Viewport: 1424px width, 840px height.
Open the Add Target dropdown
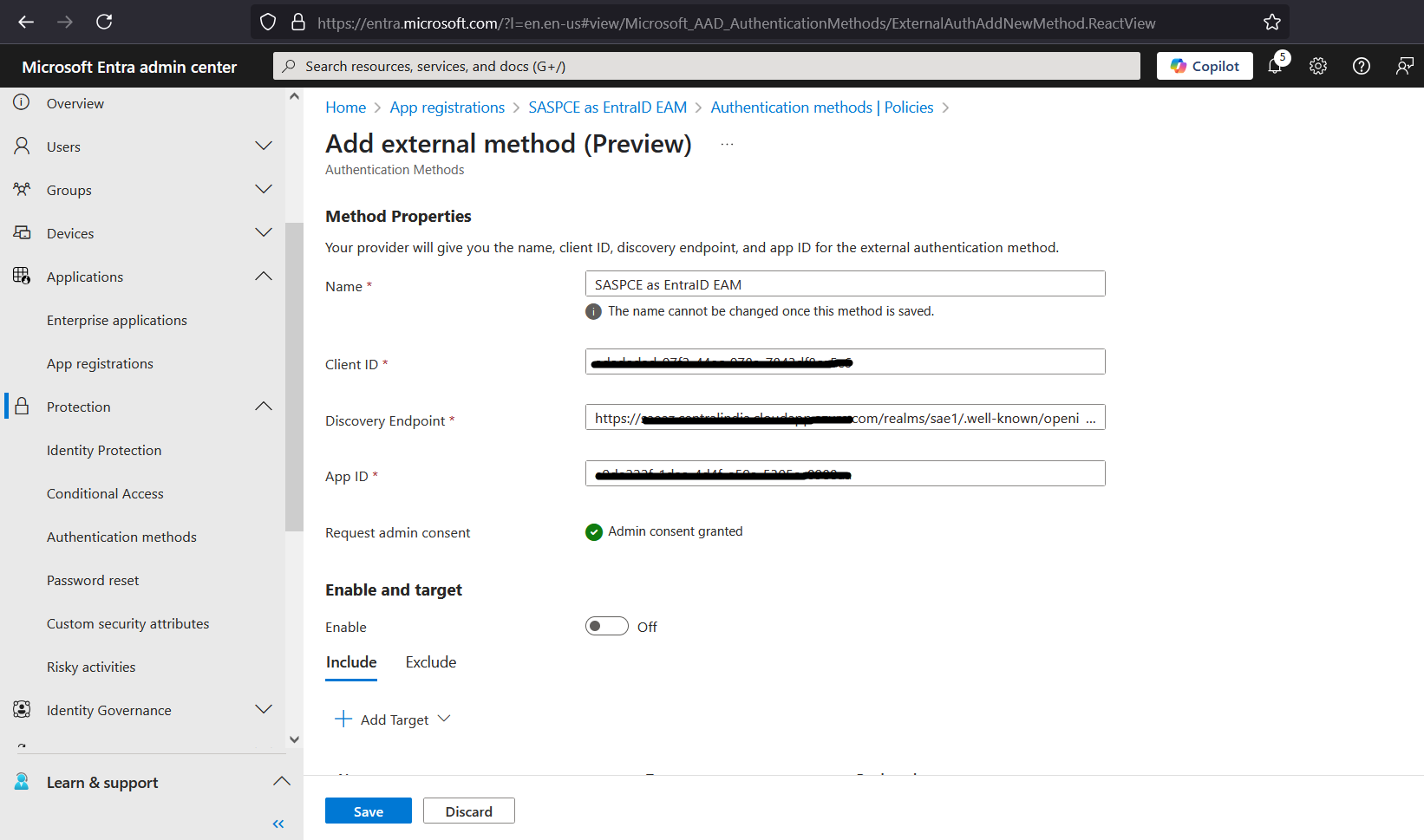click(x=395, y=720)
